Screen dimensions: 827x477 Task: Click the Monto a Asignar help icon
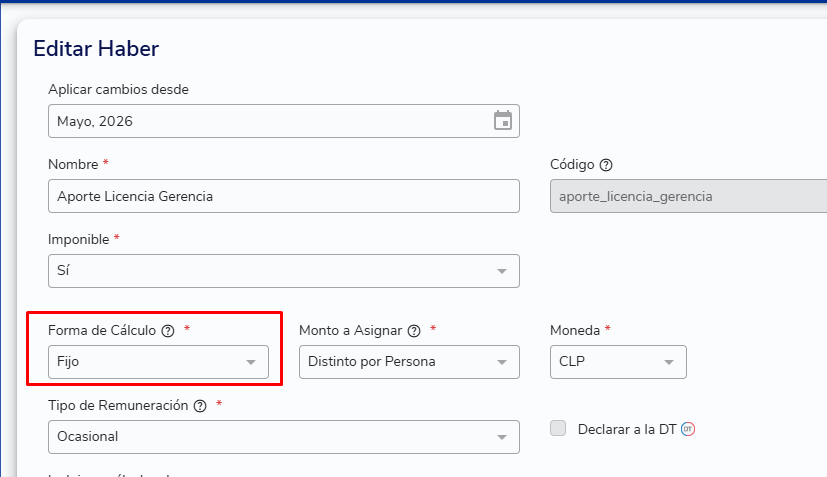pyautogui.click(x=415, y=331)
